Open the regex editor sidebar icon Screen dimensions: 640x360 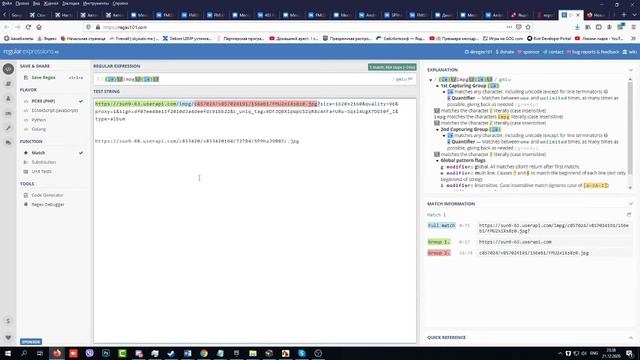8,69
